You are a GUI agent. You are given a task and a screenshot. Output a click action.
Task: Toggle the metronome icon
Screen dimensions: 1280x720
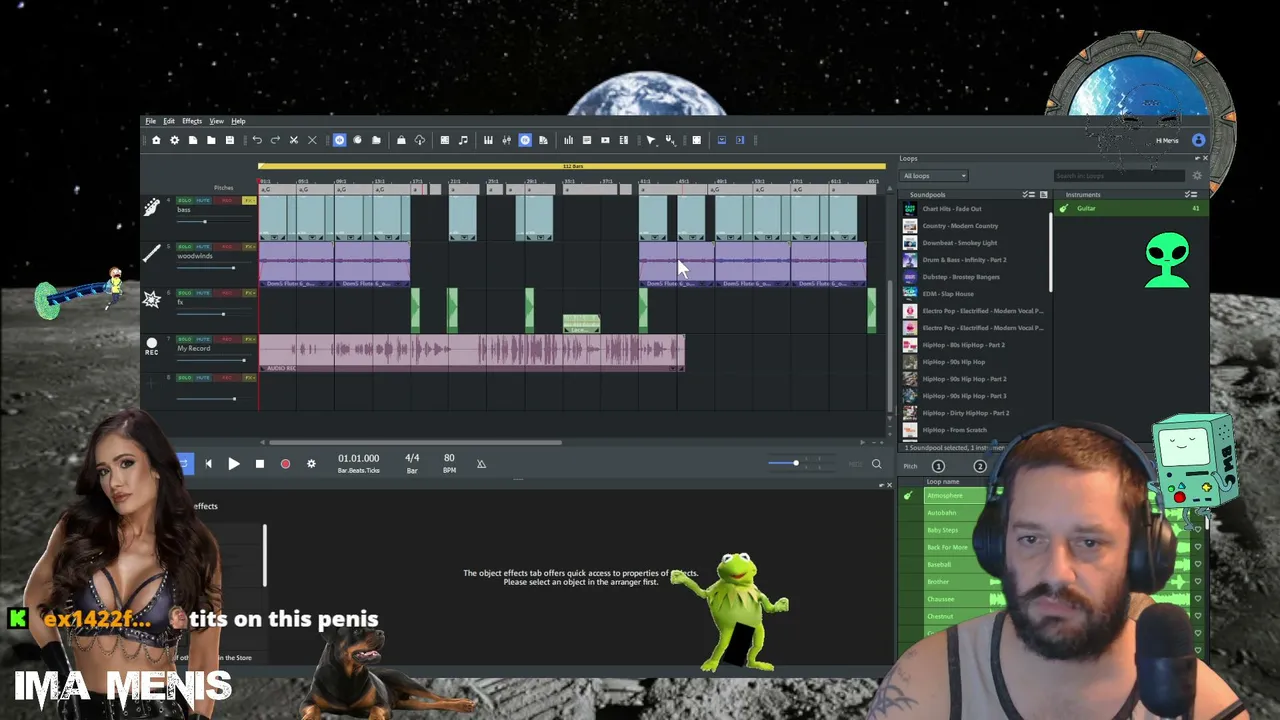(x=481, y=464)
